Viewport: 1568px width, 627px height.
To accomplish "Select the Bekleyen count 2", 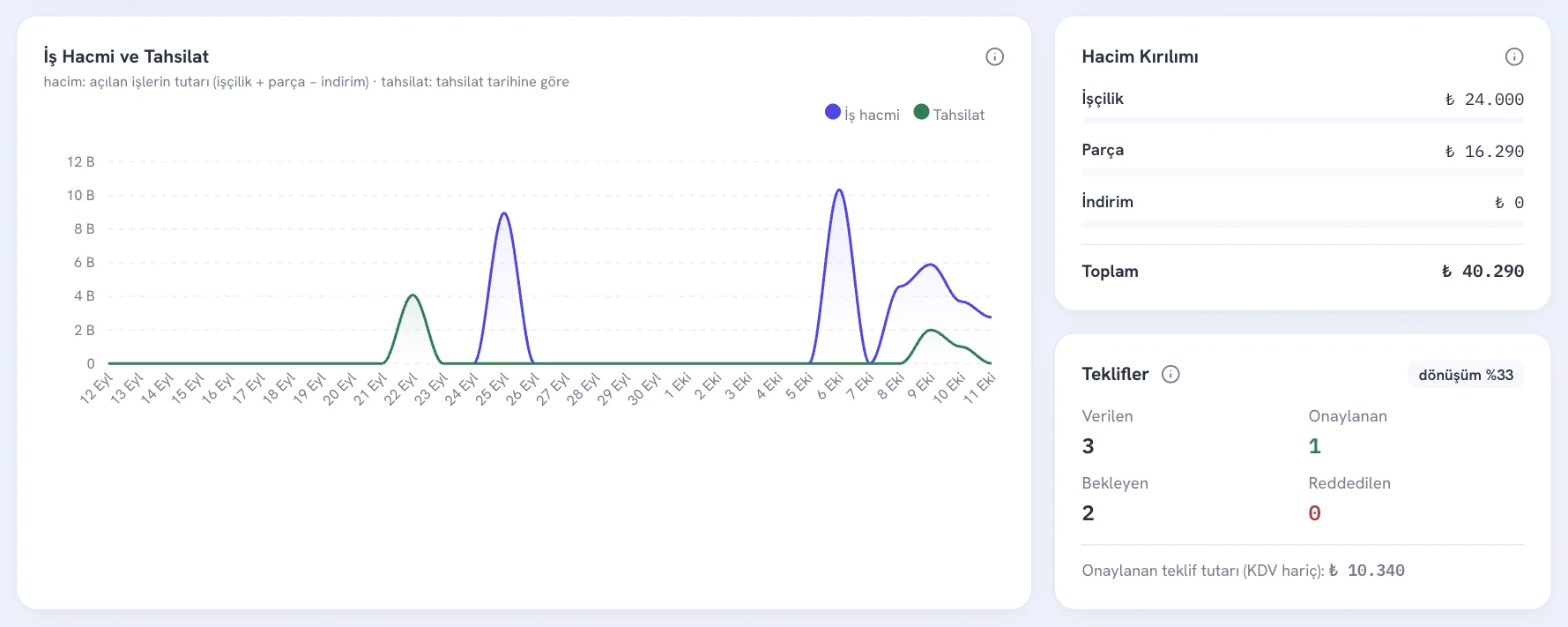I will pos(1089,513).
